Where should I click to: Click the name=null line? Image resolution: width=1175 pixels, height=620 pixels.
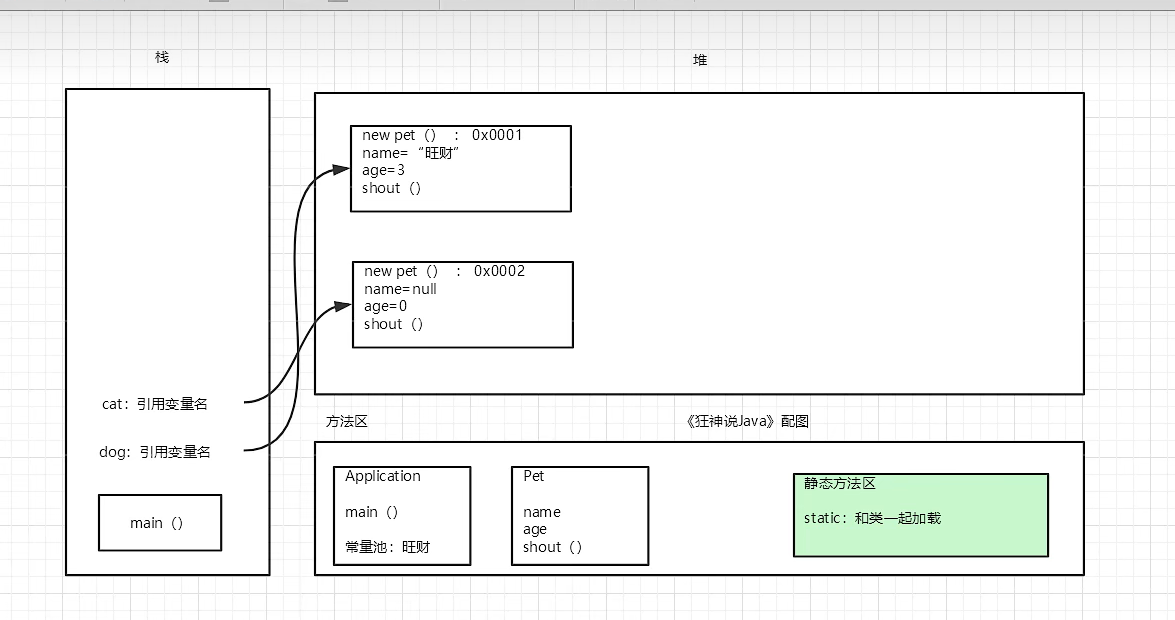[x=400, y=289]
